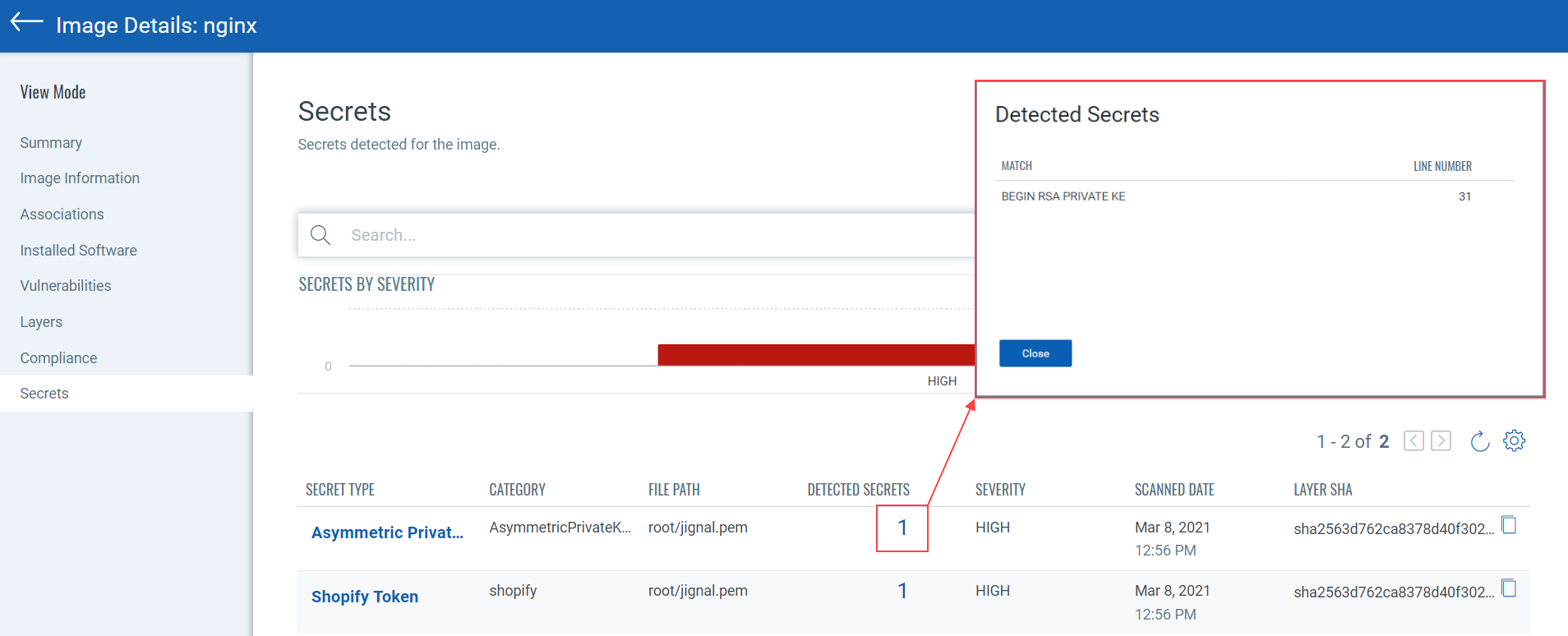The image size is (1568, 636).
Task: Go back using the arrow icon
Action: (x=26, y=22)
